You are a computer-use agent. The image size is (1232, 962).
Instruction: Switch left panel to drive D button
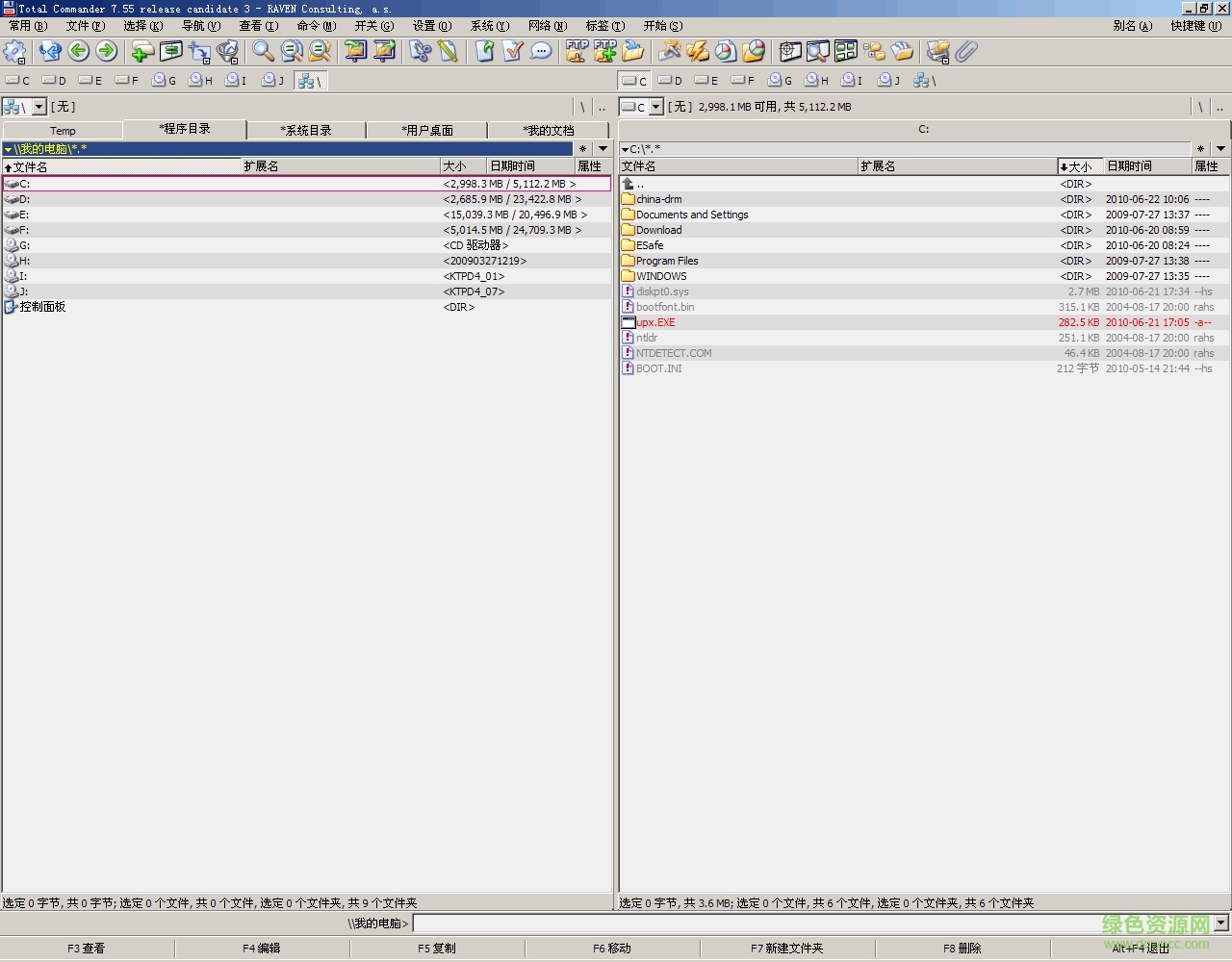[x=54, y=81]
